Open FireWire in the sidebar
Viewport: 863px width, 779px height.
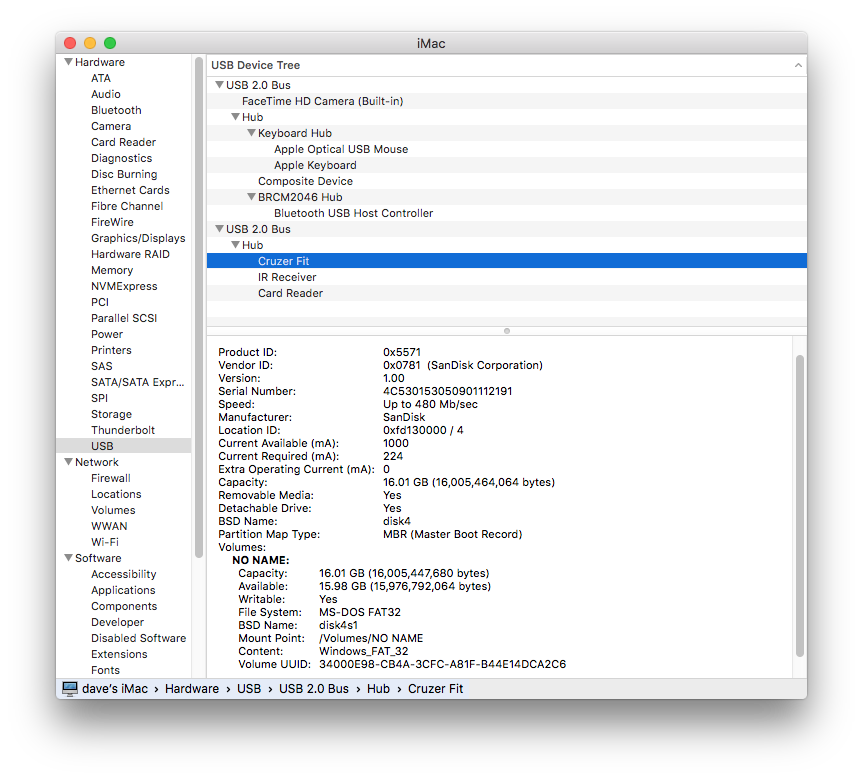click(112, 222)
